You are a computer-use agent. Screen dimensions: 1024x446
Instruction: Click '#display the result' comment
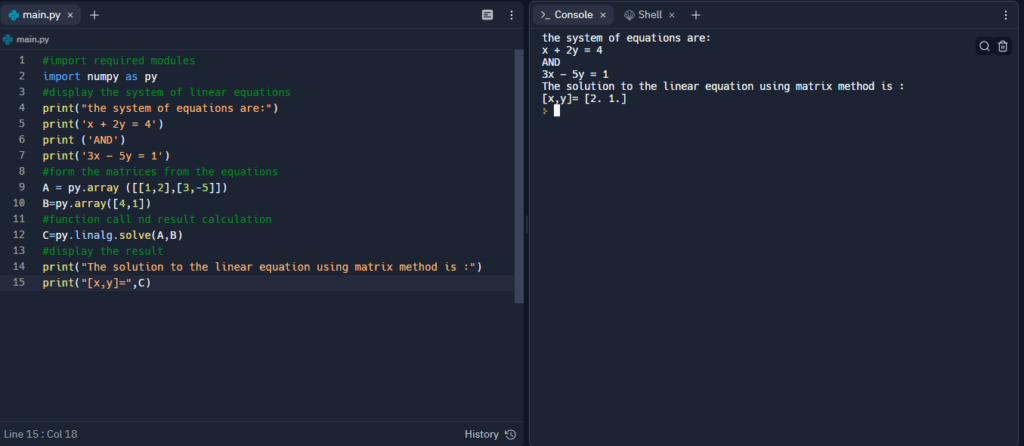pyautogui.click(x=103, y=251)
